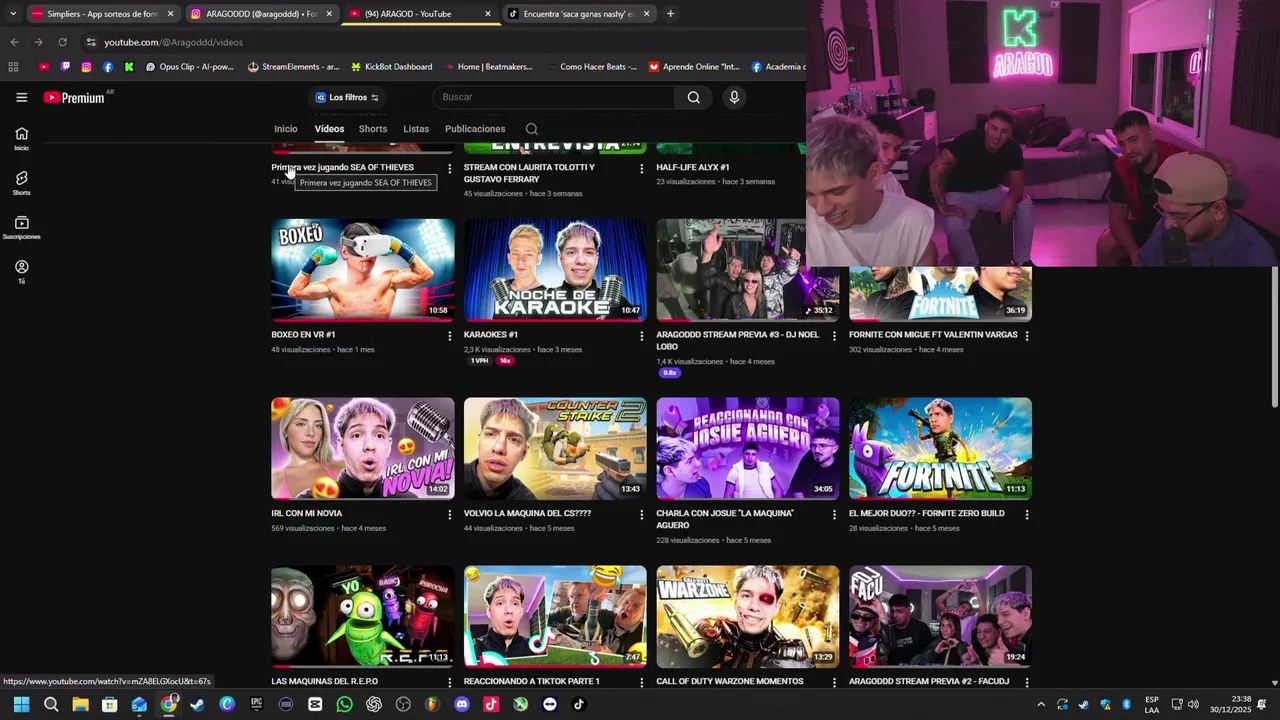
Task: Open a new browser tab
Action: point(670,14)
